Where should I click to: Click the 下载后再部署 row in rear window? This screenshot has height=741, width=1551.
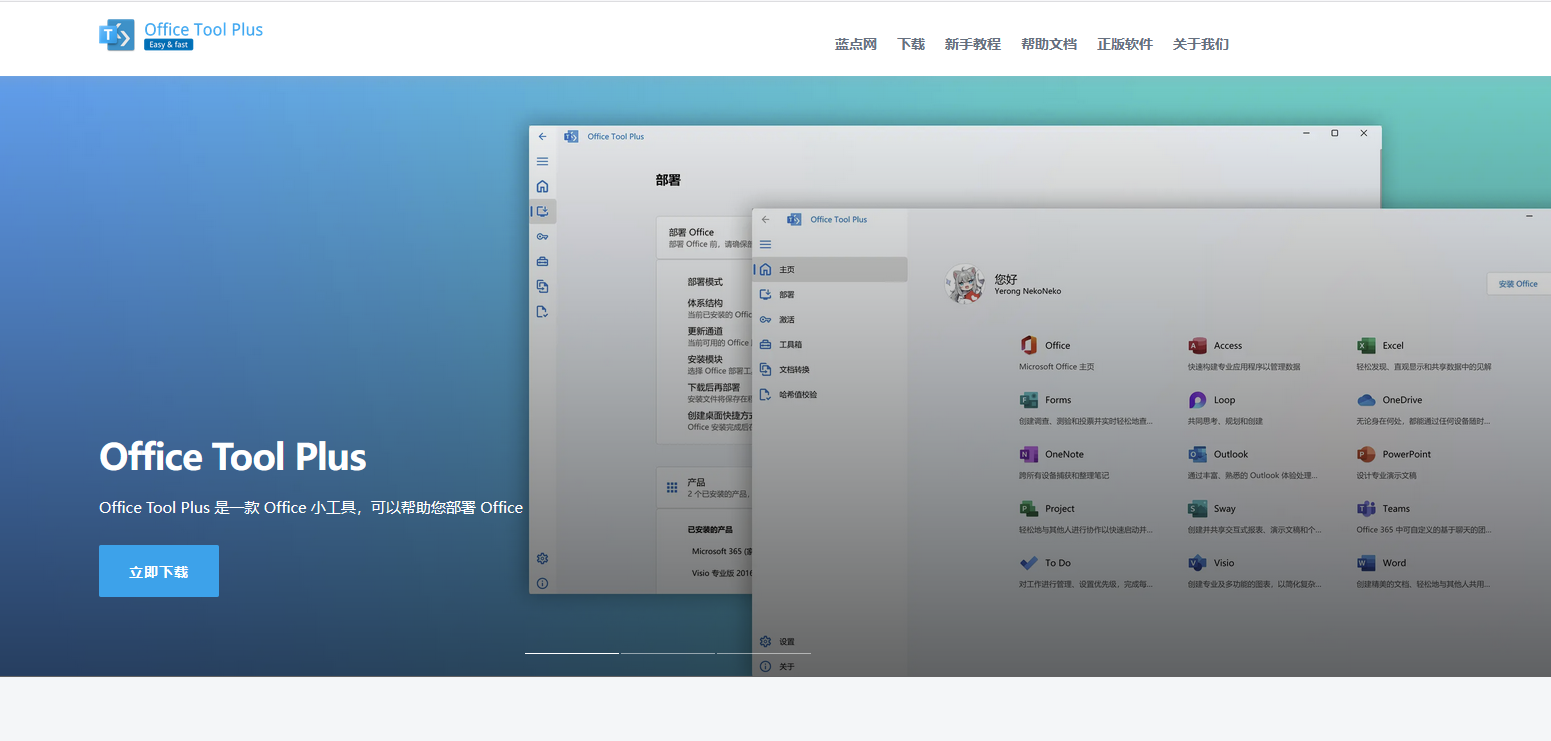click(714, 387)
